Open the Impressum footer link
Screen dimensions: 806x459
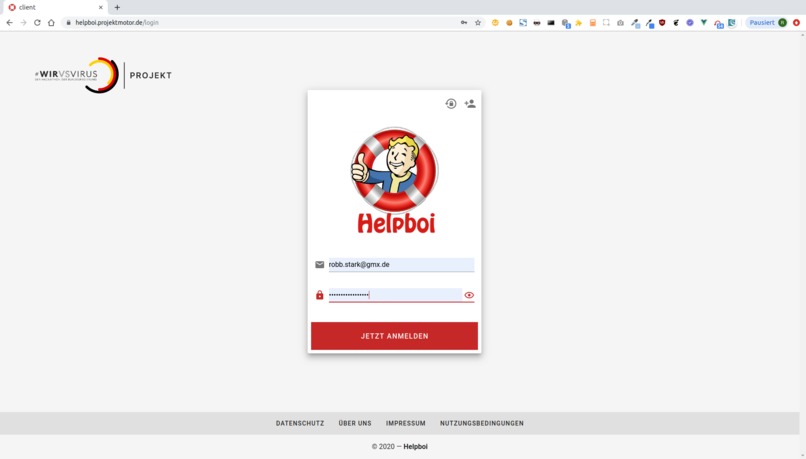(x=406, y=424)
